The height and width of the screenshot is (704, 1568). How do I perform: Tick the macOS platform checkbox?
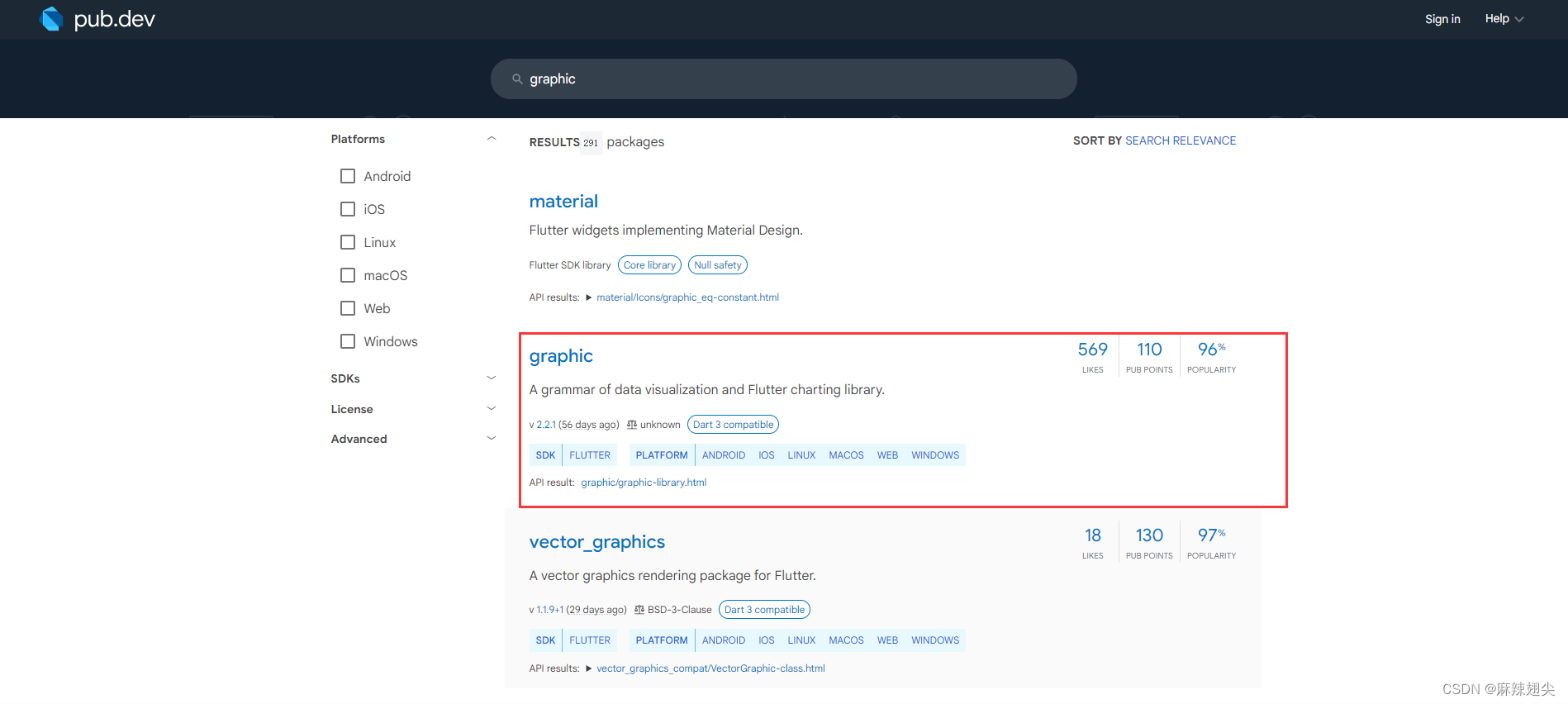click(x=348, y=275)
